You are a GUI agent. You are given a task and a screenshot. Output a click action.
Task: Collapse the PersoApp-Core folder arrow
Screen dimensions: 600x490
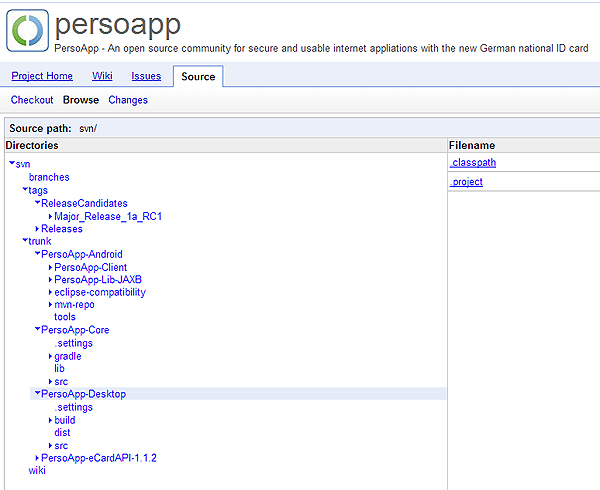click(38, 329)
